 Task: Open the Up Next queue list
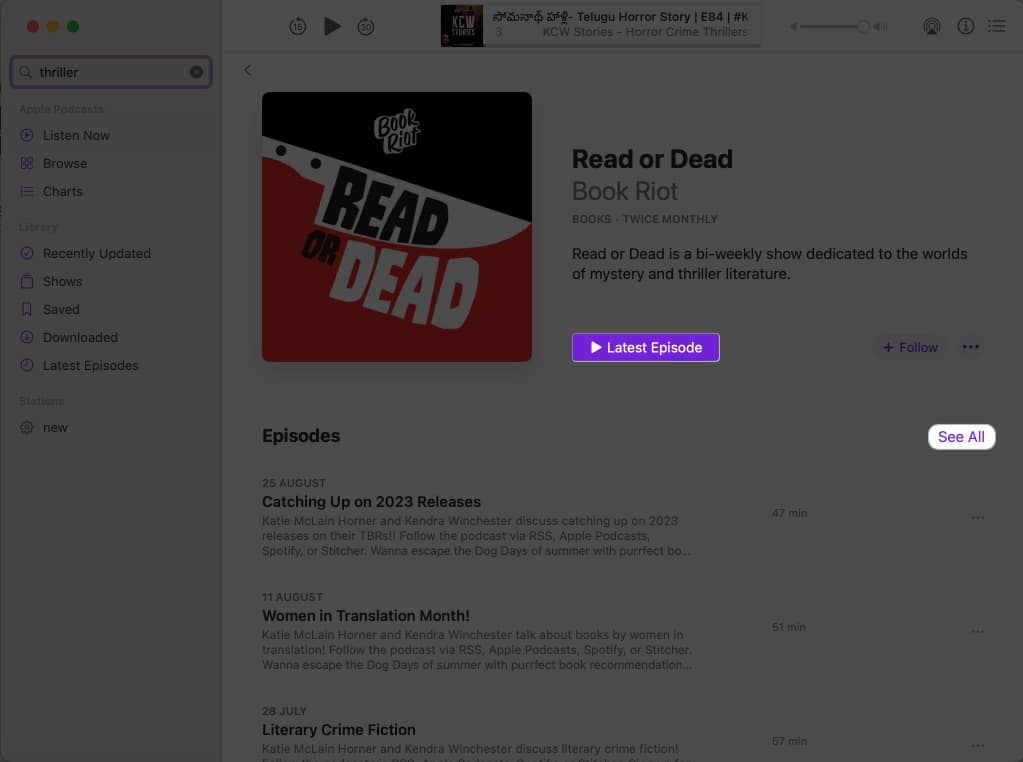996,26
